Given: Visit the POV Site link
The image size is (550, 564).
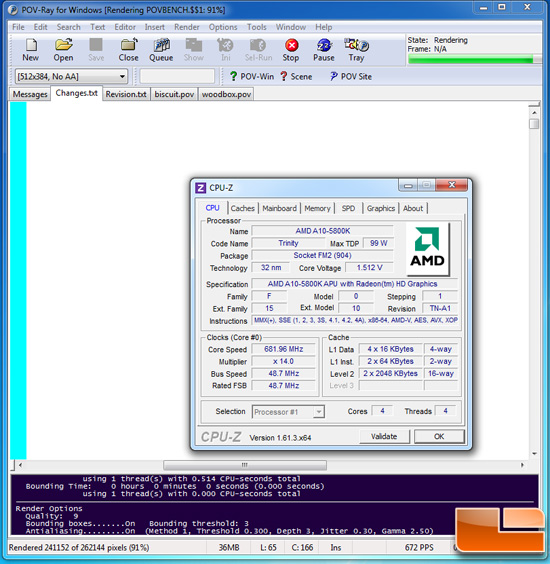Looking at the screenshot, I should coord(351,76).
